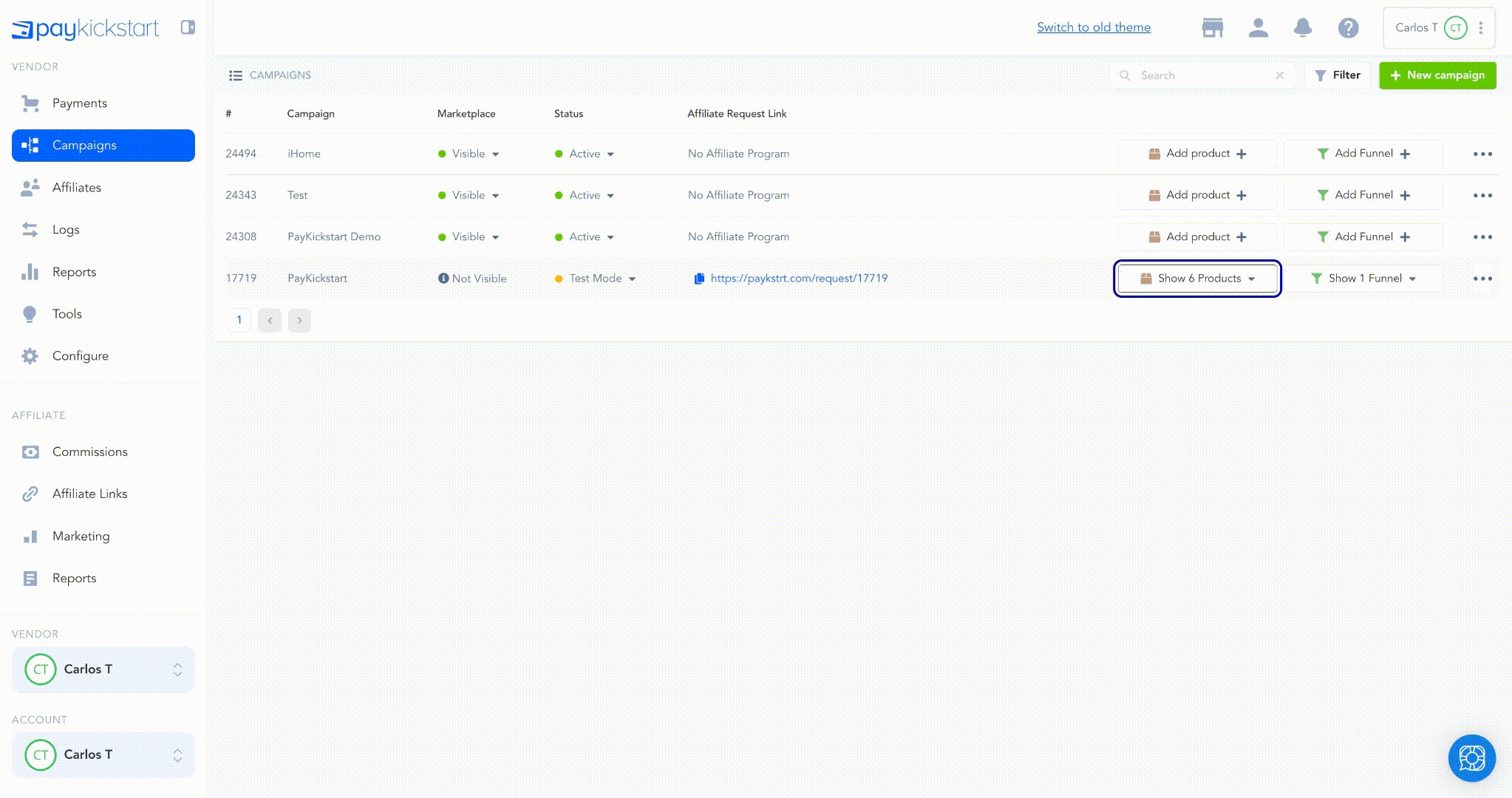Open the Filter button
Viewport: 1512px width, 798px height.
[x=1338, y=75]
